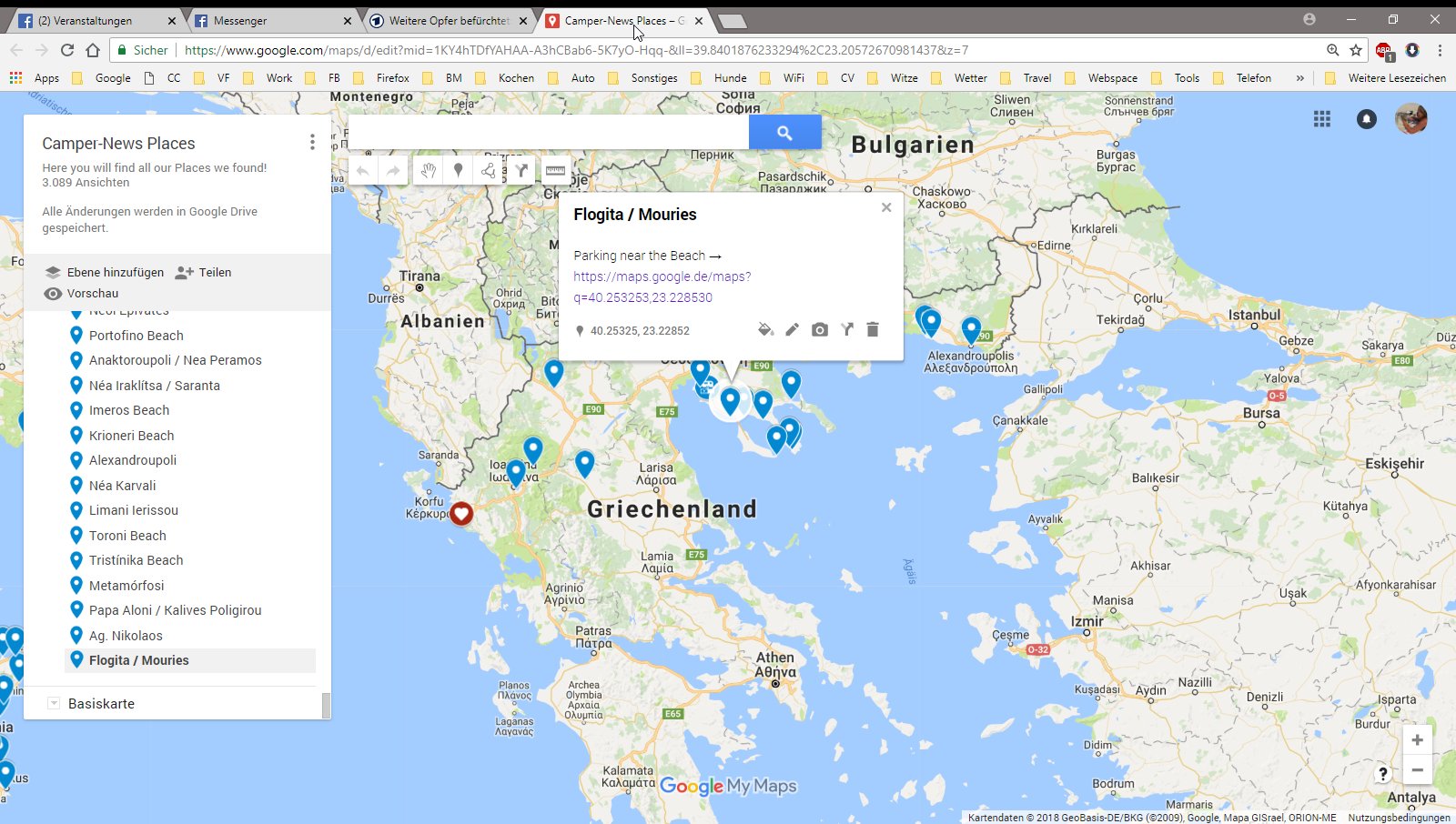Screen dimensions: 1456x824
Task: Switch to Weitere Opfer befürchtet tab
Action: (449, 20)
